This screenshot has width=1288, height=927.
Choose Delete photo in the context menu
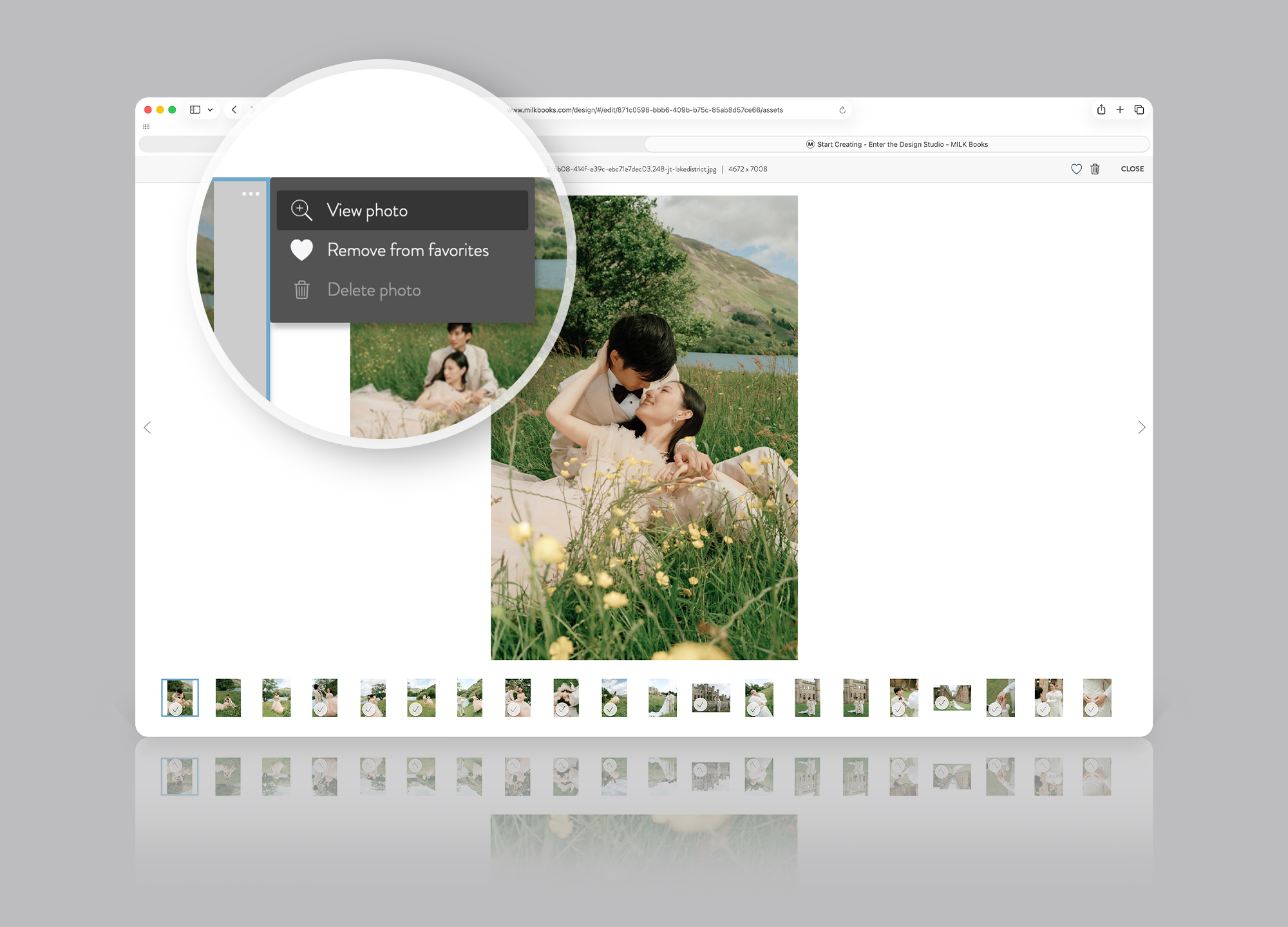pos(402,290)
